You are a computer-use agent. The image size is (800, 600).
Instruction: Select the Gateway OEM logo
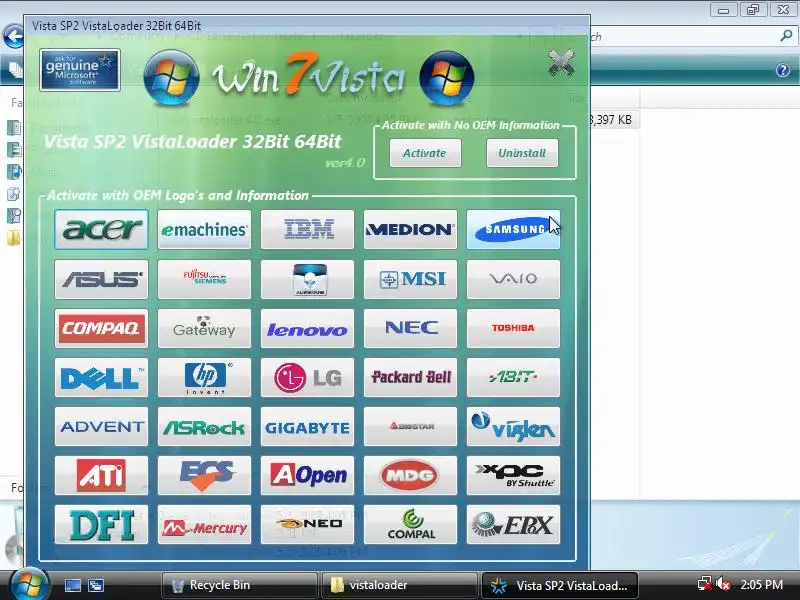[204, 328]
